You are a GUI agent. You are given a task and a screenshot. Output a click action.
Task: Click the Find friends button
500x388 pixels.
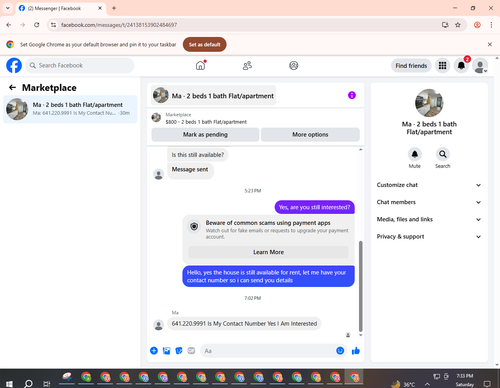411,66
